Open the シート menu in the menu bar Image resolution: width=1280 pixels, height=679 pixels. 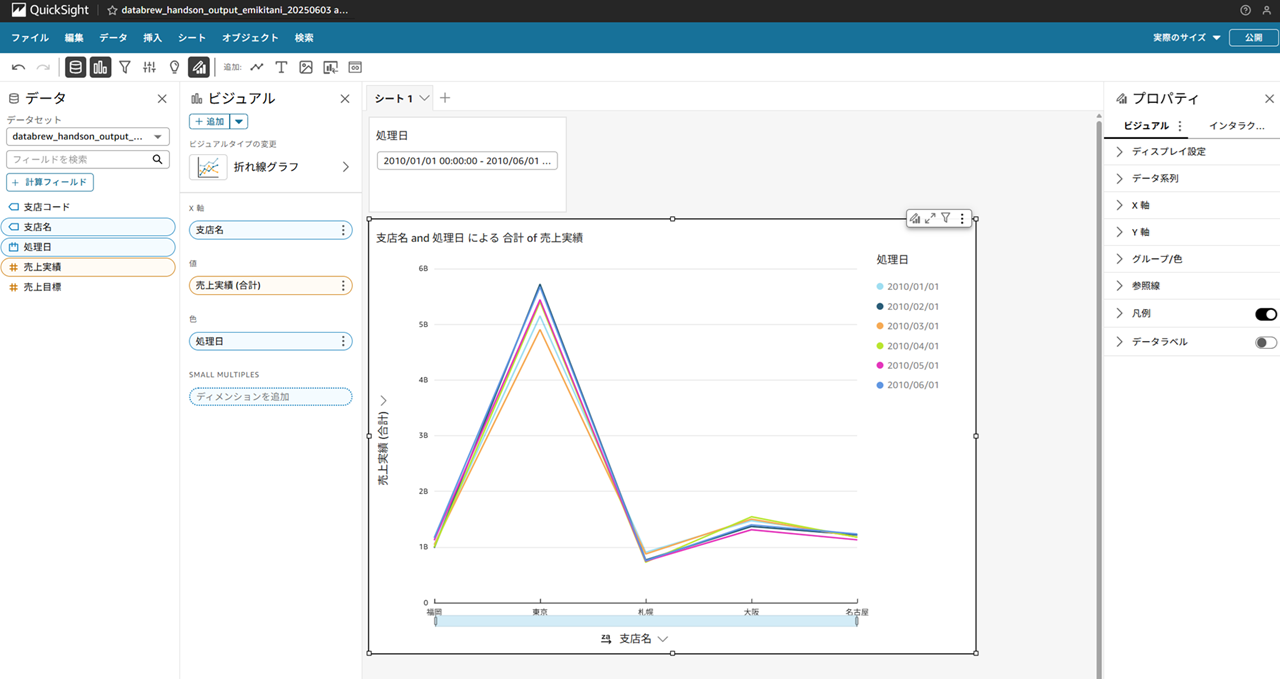click(x=192, y=37)
